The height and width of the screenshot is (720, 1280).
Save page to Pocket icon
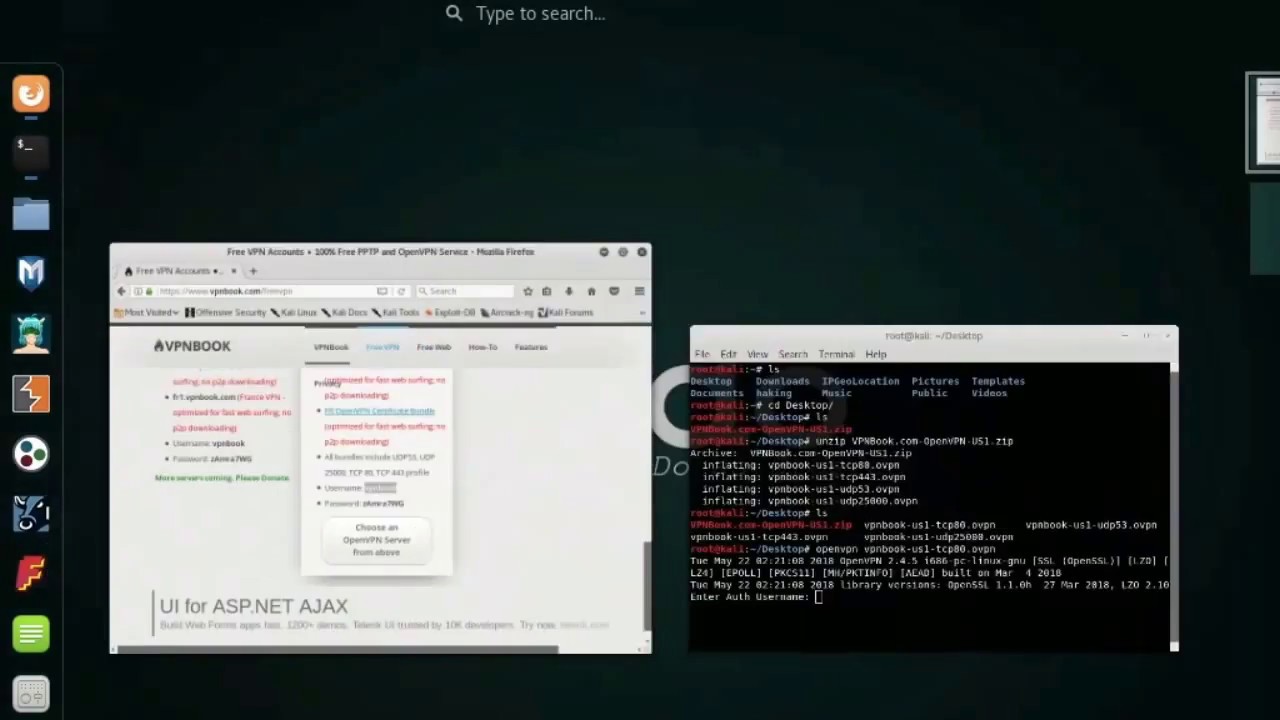pos(614,291)
